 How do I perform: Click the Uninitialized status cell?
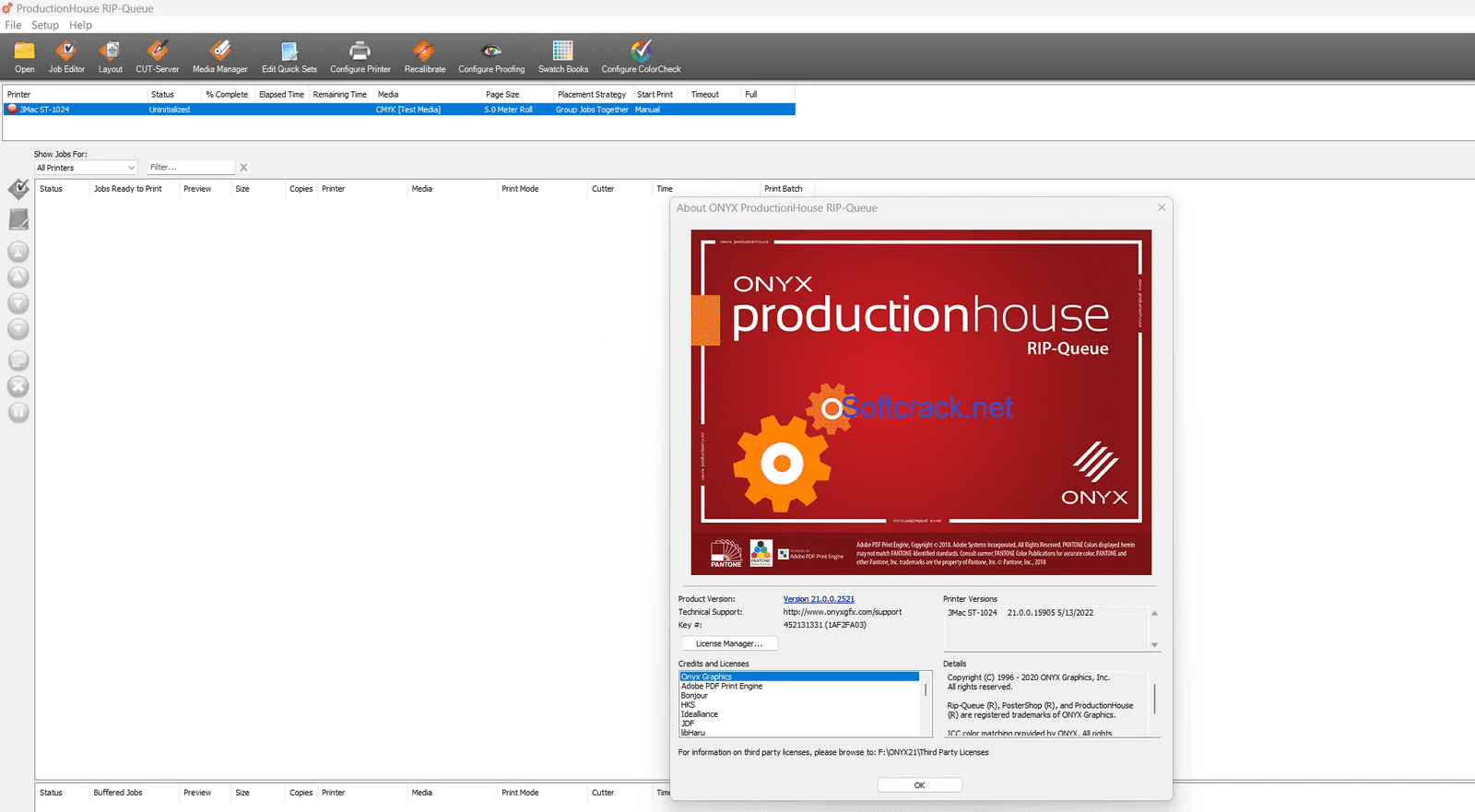[x=170, y=110]
